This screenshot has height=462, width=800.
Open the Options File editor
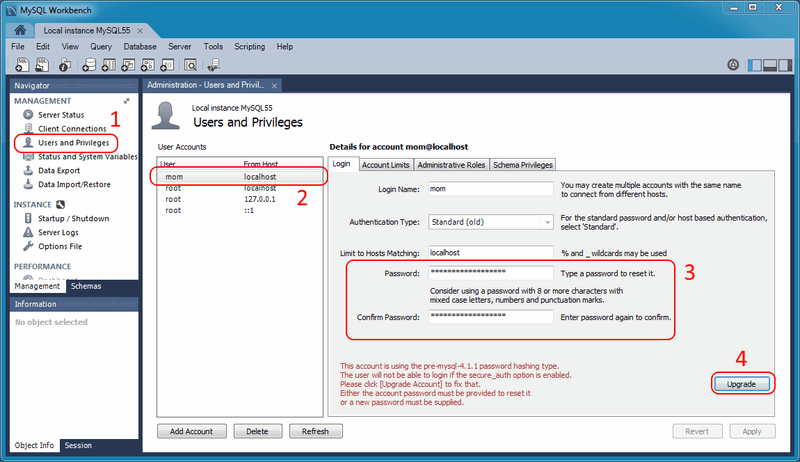pos(66,246)
